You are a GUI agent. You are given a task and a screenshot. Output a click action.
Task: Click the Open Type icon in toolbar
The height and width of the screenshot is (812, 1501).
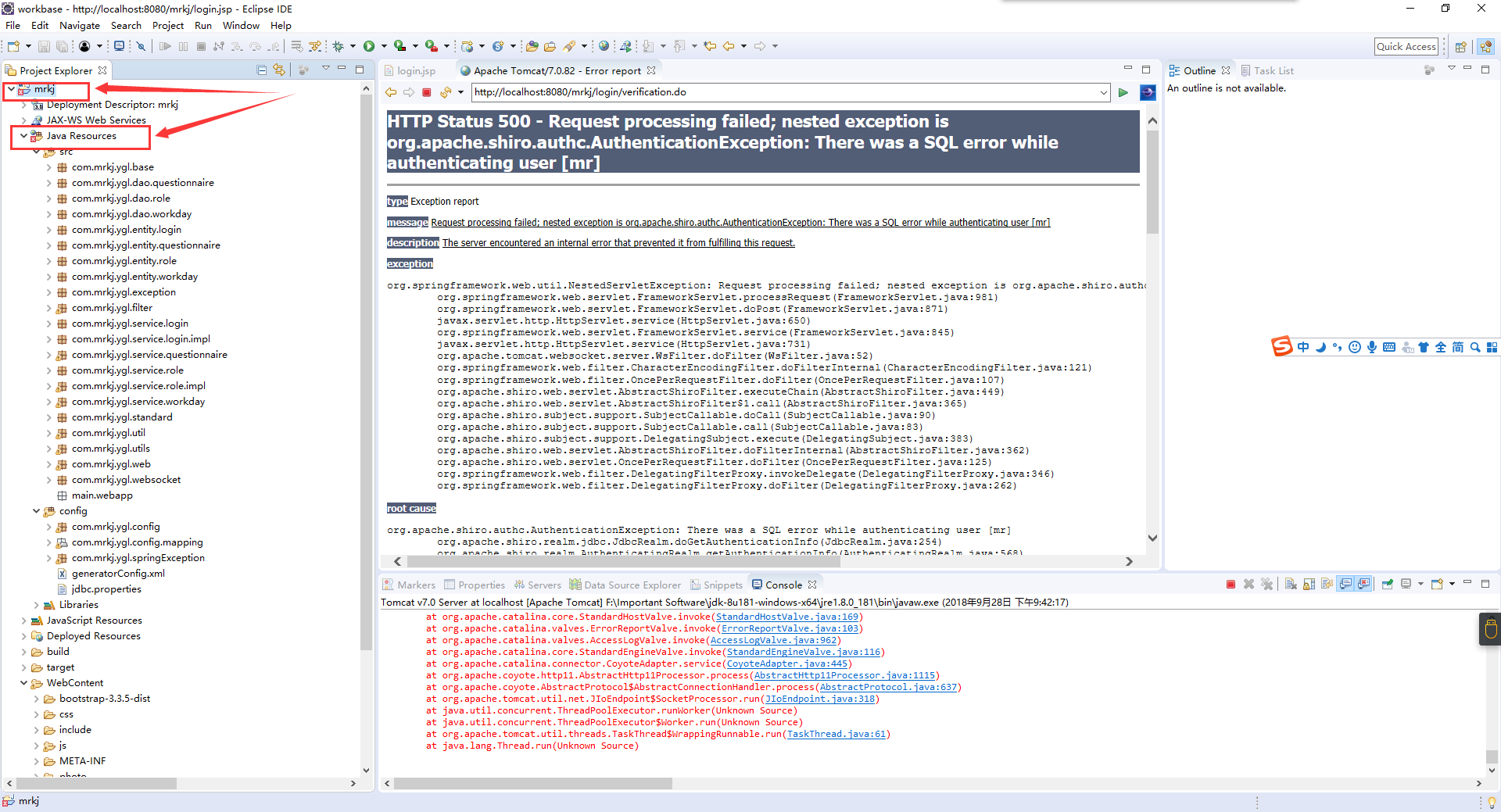(x=532, y=46)
